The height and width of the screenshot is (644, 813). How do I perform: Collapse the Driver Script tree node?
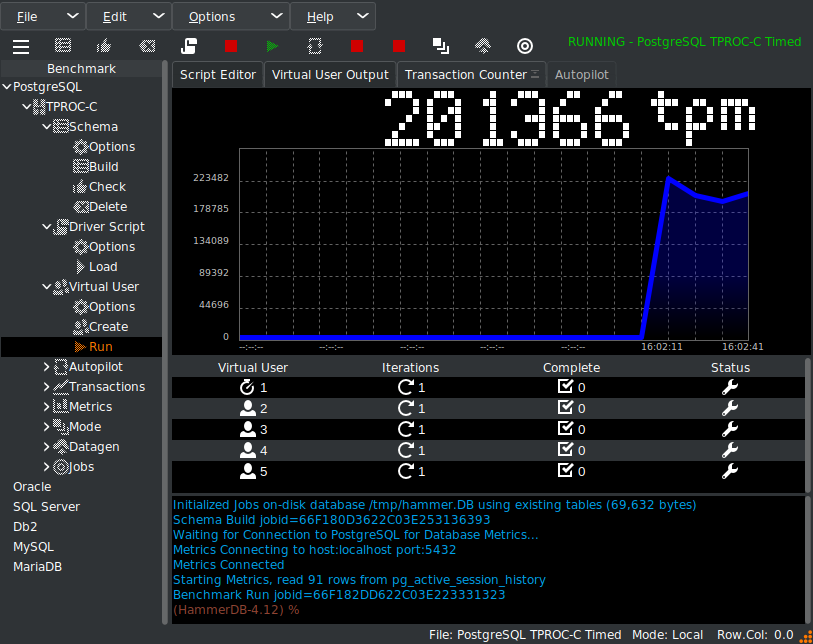[47, 227]
